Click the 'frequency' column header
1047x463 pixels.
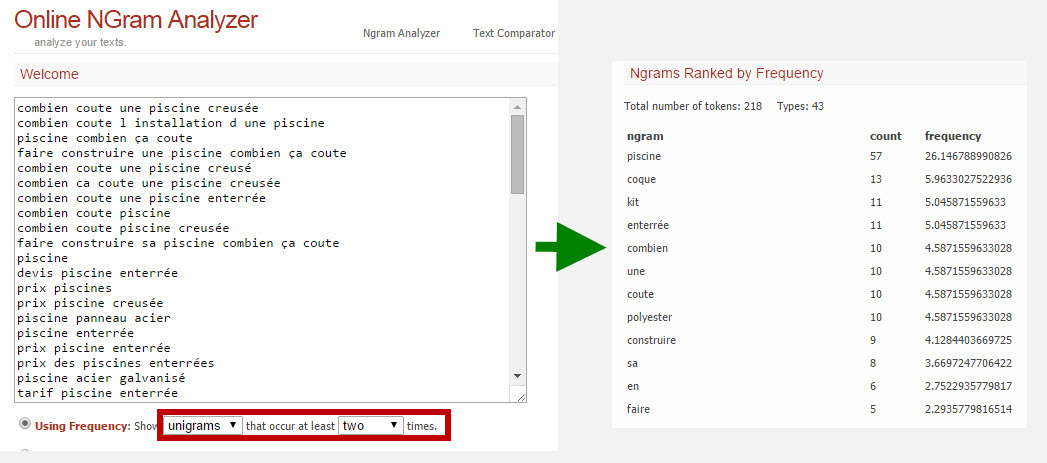coord(953,136)
